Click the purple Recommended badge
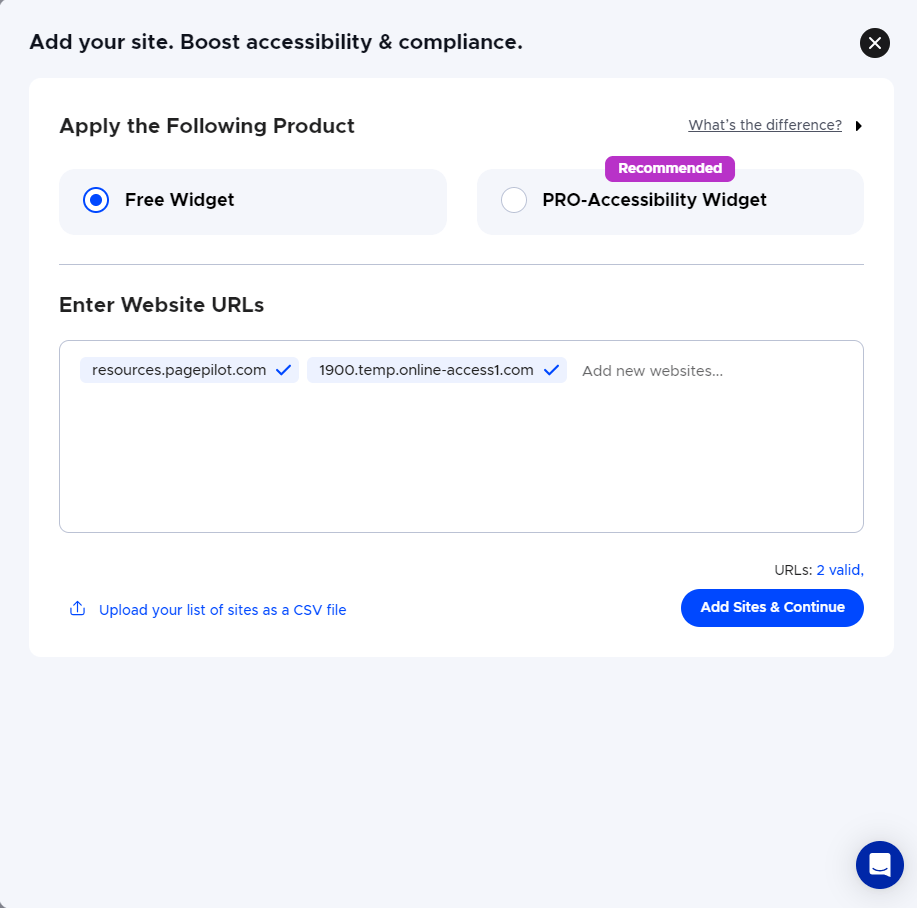This screenshot has height=908, width=917. pyautogui.click(x=670, y=168)
